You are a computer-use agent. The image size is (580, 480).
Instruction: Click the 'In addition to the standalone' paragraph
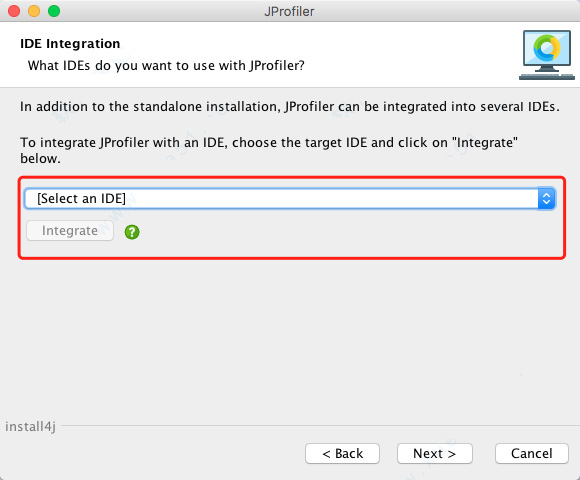coord(290,107)
